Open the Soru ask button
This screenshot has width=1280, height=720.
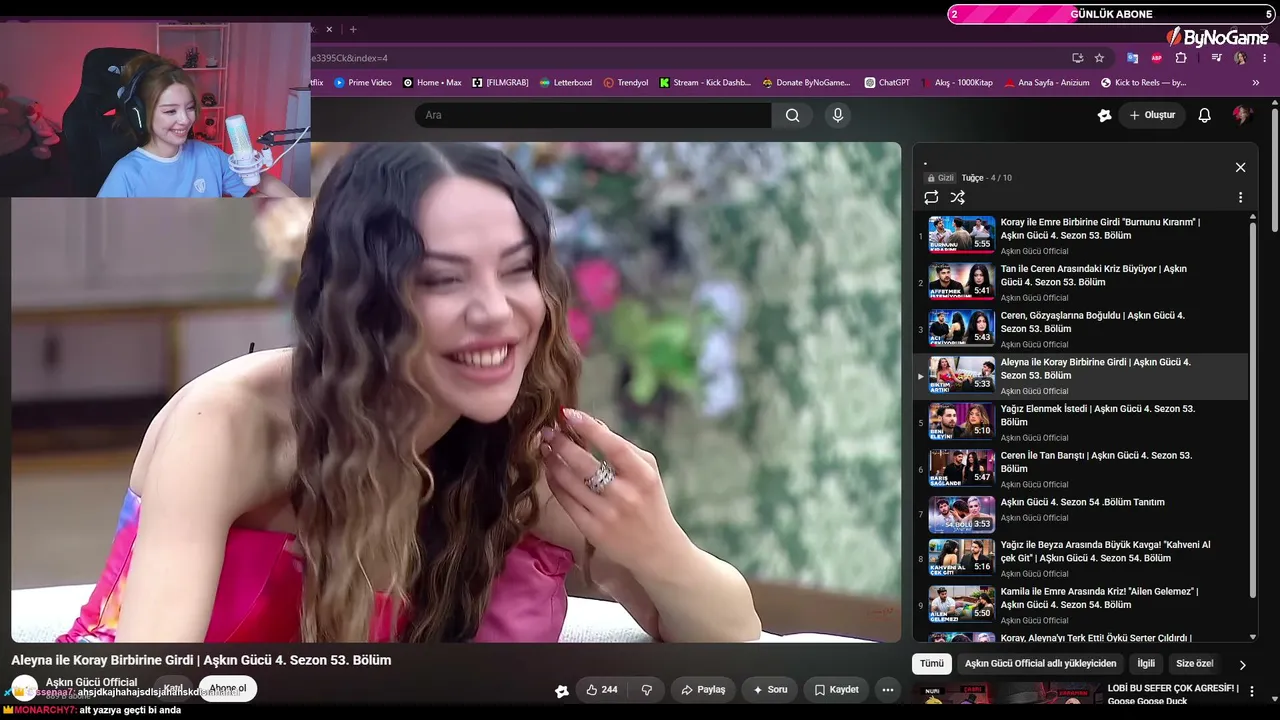click(770, 690)
